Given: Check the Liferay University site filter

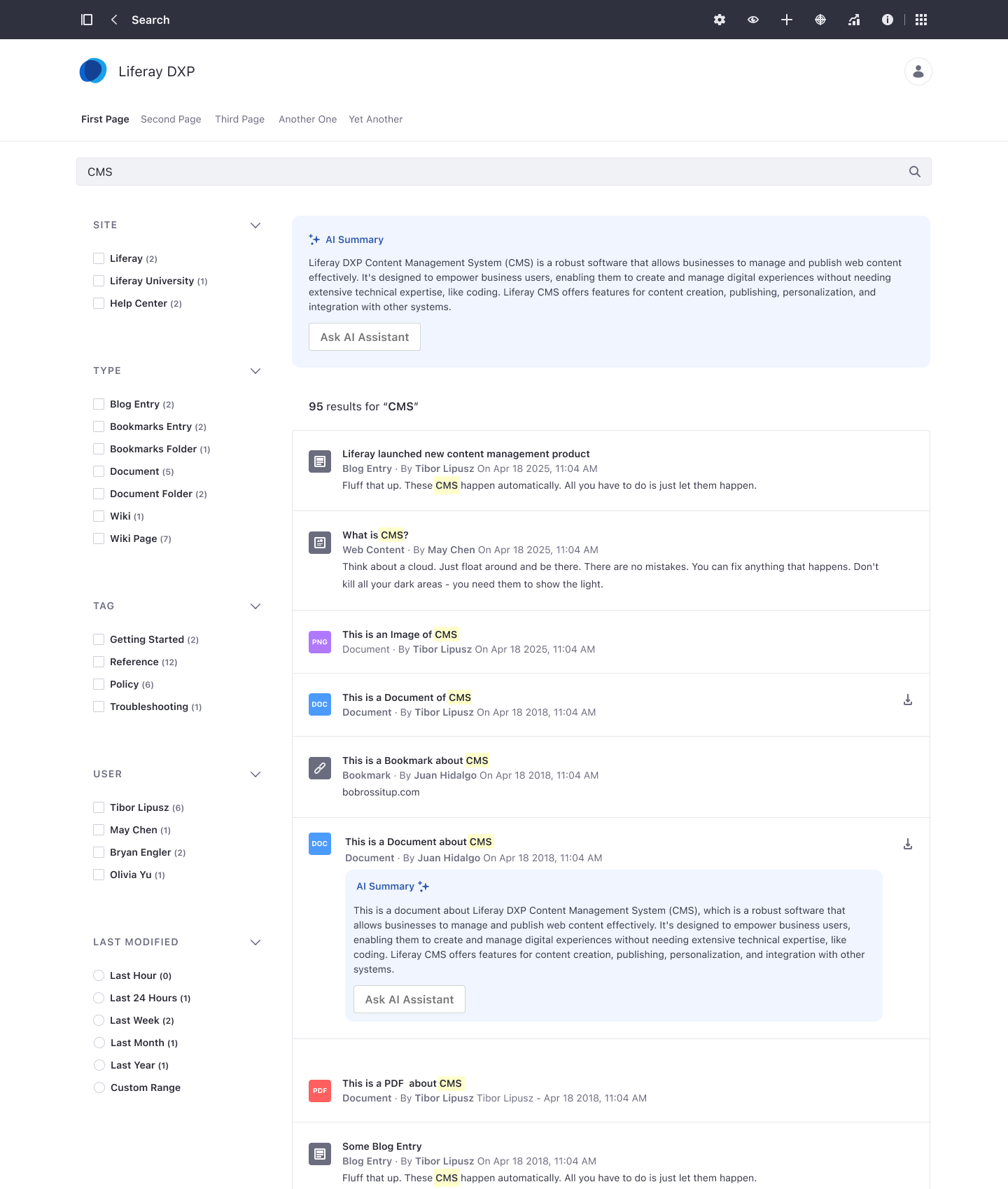Looking at the screenshot, I should [x=99, y=281].
